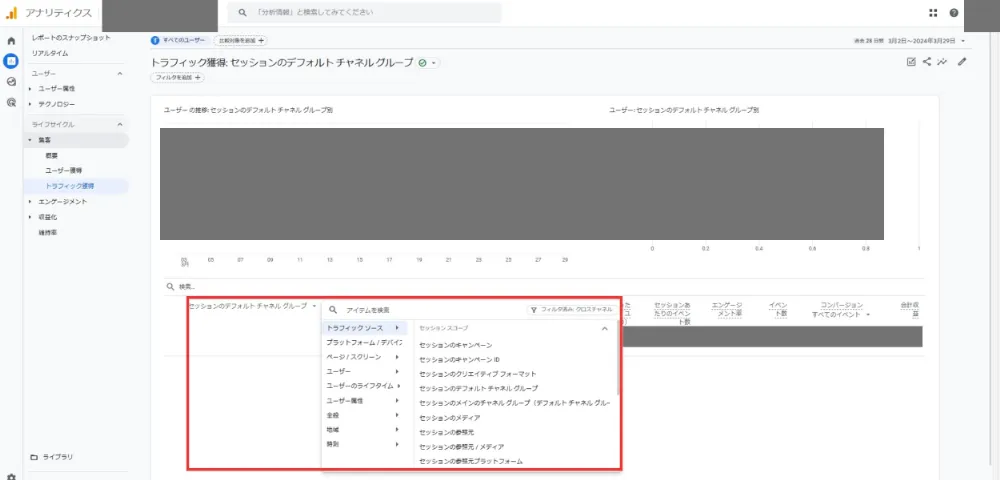Click 比較対象を追加 button
The width and height of the screenshot is (1000, 480).
coord(240,40)
